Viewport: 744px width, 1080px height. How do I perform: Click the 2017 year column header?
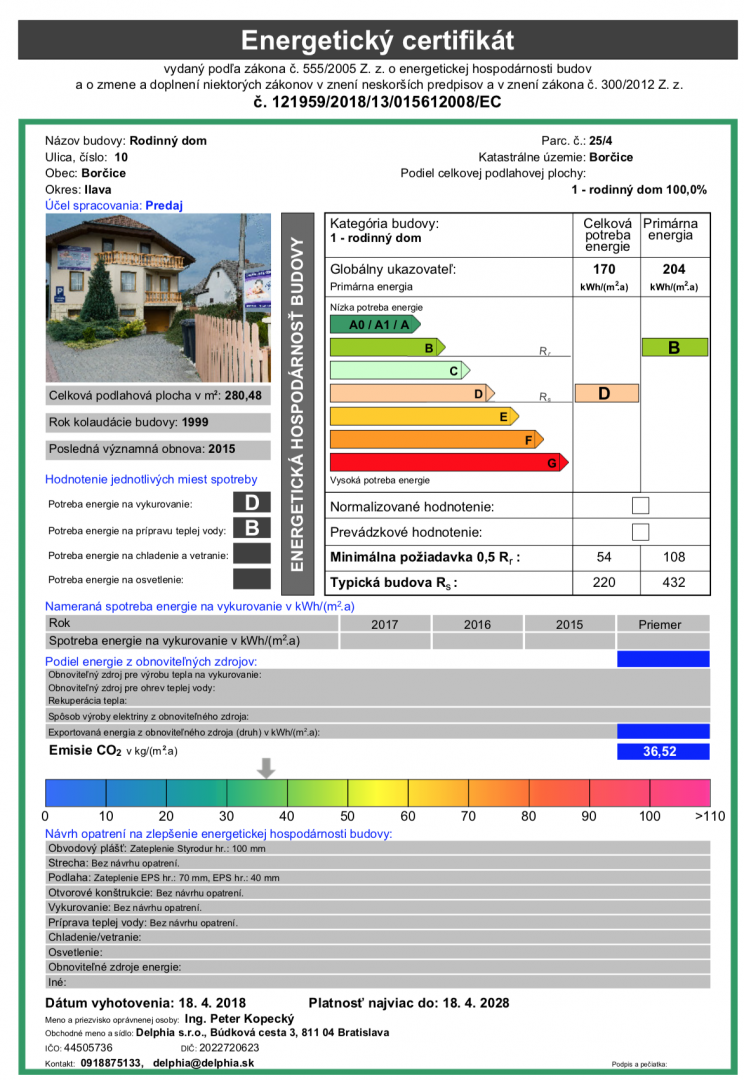coord(384,624)
